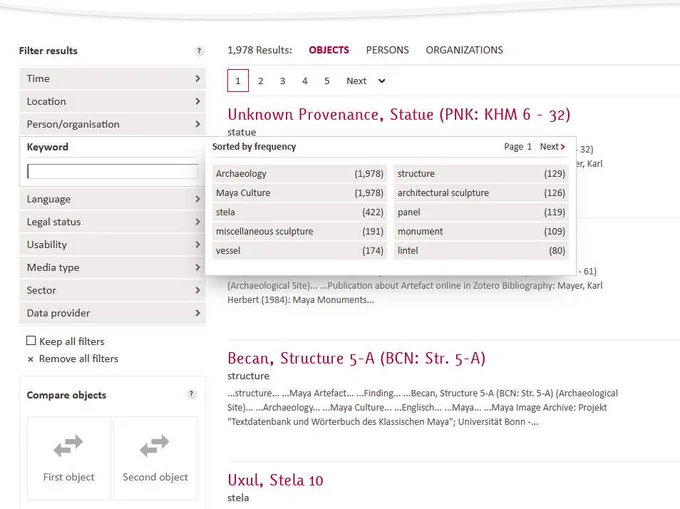This screenshot has width=680, height=509.
Task: Open the pagination dropdown chevron after Next
Action: [382, 81]
